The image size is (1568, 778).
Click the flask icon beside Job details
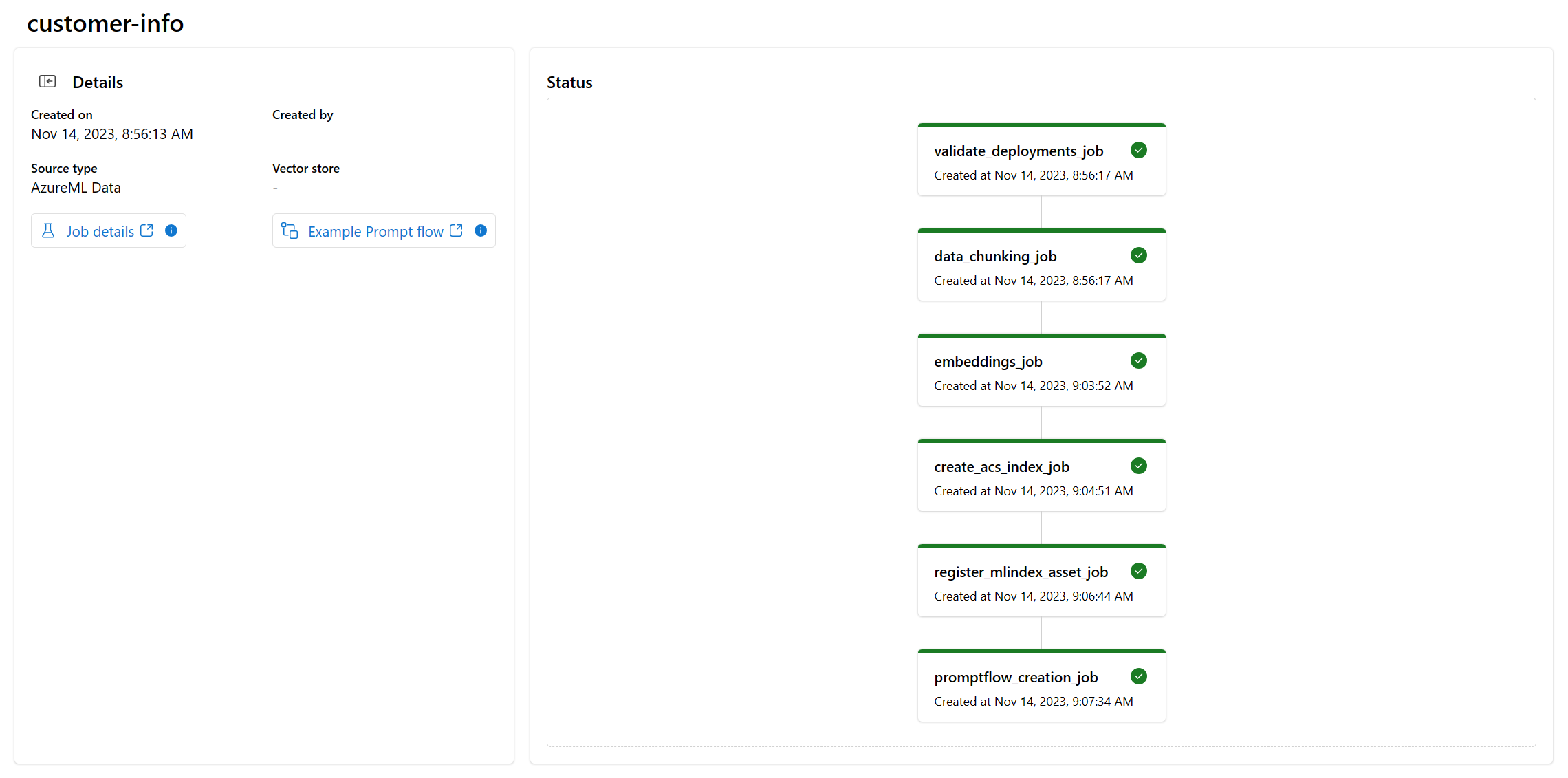tap(48, 231)
